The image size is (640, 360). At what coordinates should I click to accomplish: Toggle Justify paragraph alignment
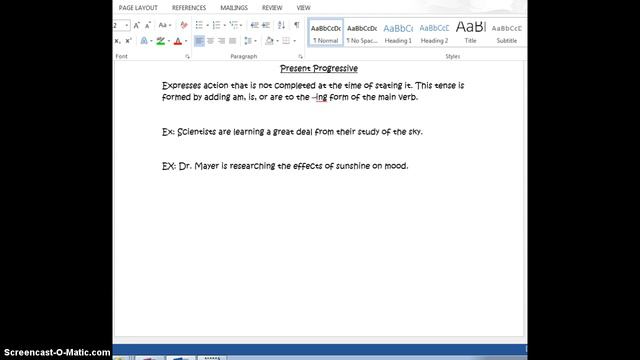pos(232,41)
